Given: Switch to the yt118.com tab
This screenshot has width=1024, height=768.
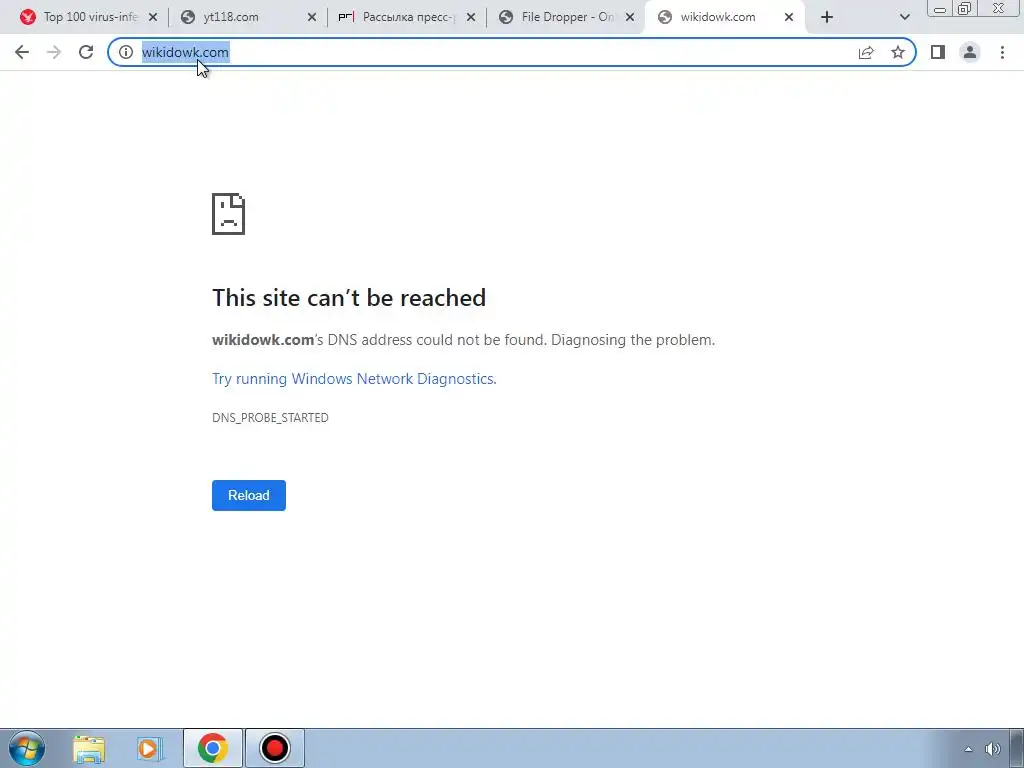Looking at the screenshot, I should (x=248, y=18).
